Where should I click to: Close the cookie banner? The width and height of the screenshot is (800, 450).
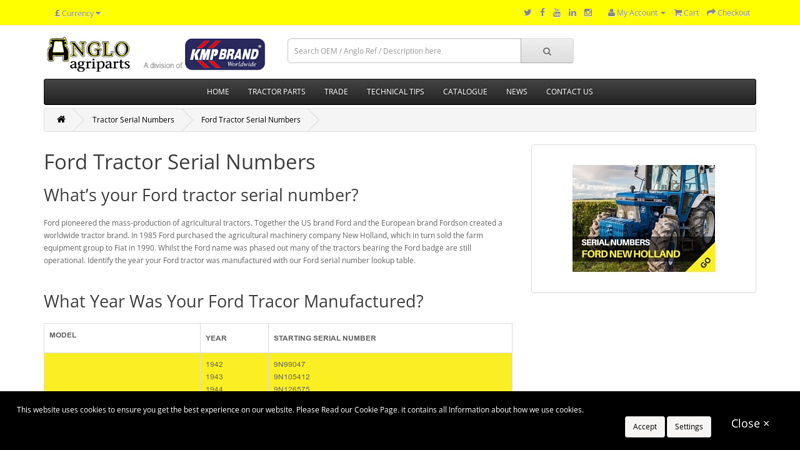pos(750,423)
